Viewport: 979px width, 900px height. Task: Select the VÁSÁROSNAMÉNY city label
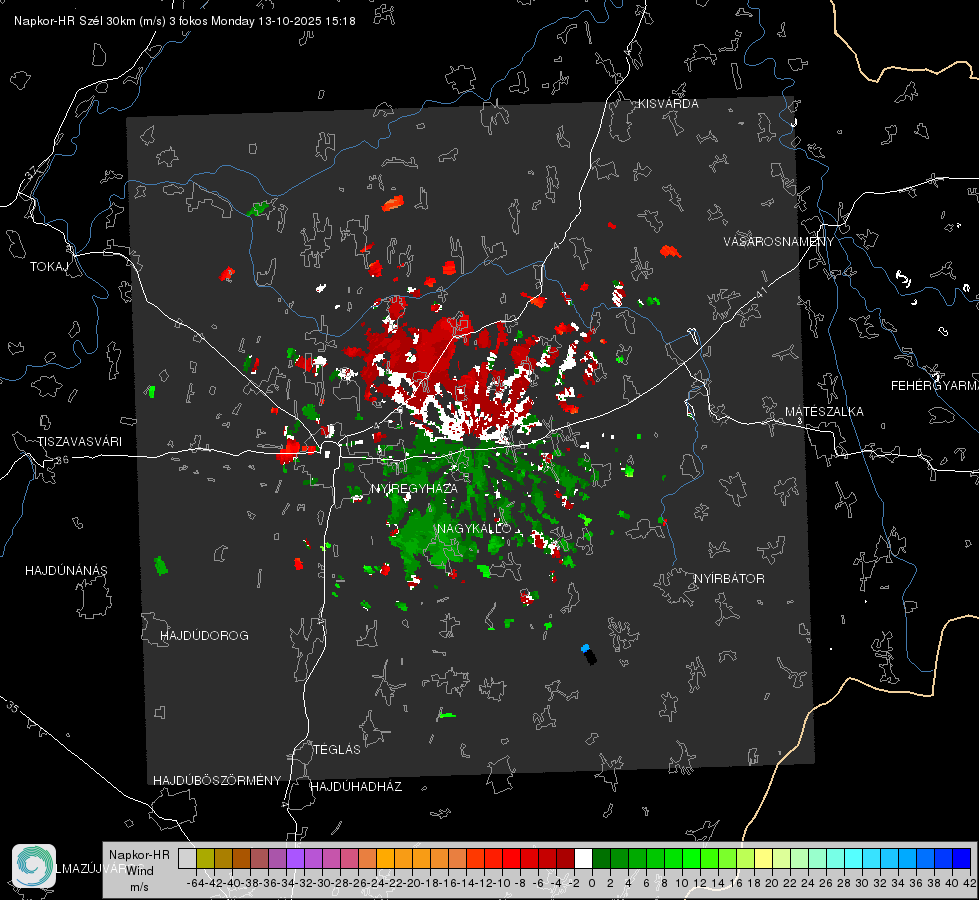[779, 241]
